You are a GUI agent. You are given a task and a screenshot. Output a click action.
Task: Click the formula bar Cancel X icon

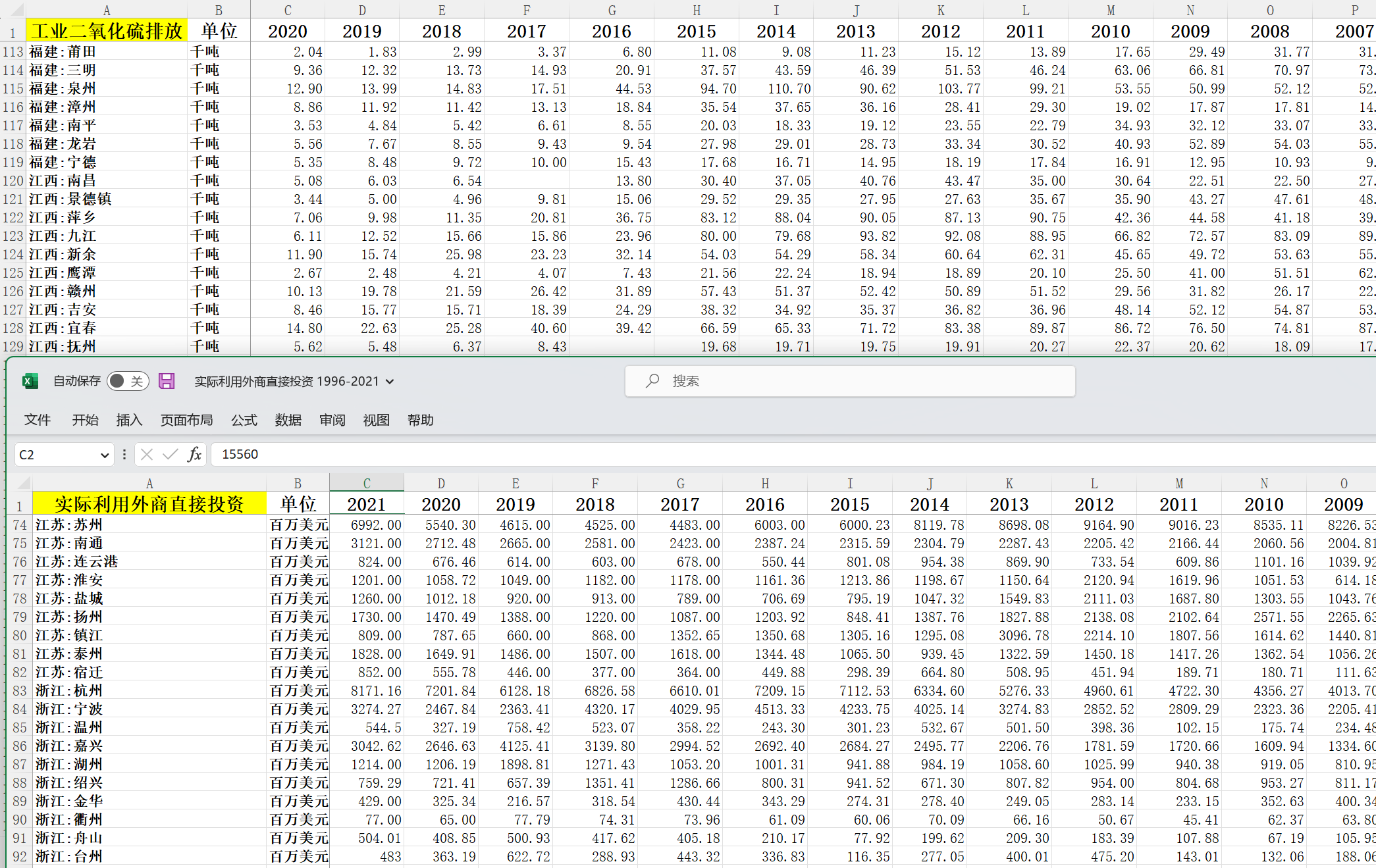tap(147, 454)
